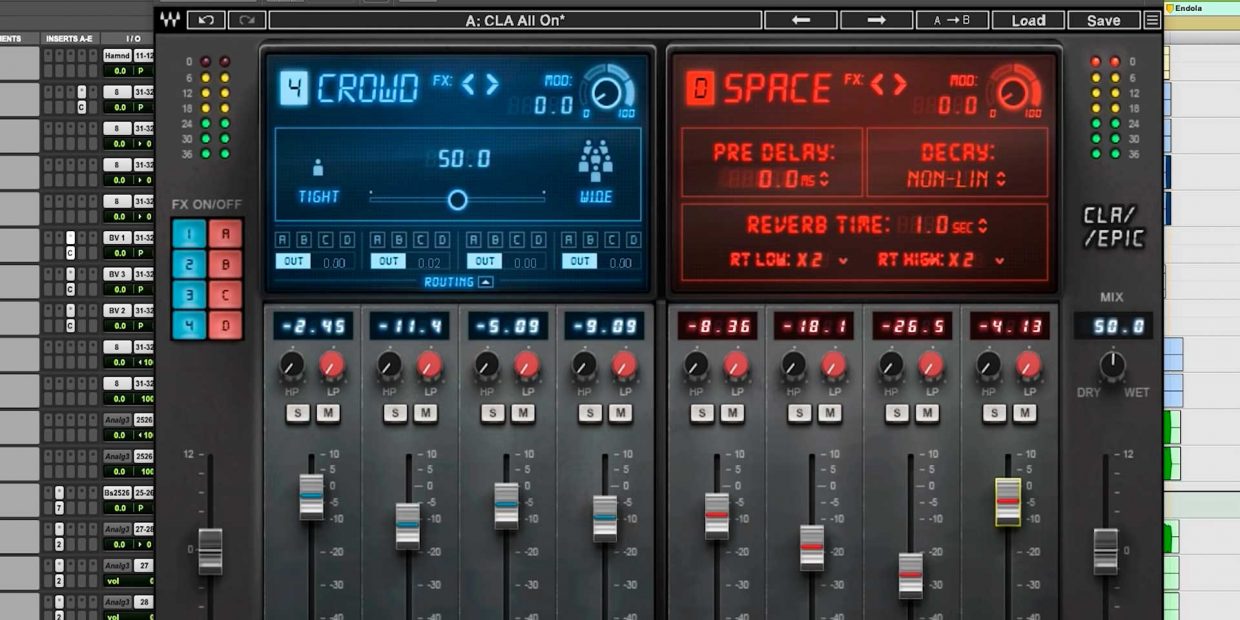Click the Space MOD knob
This screenshot has height=620, width=1240.
point(1014,93)
